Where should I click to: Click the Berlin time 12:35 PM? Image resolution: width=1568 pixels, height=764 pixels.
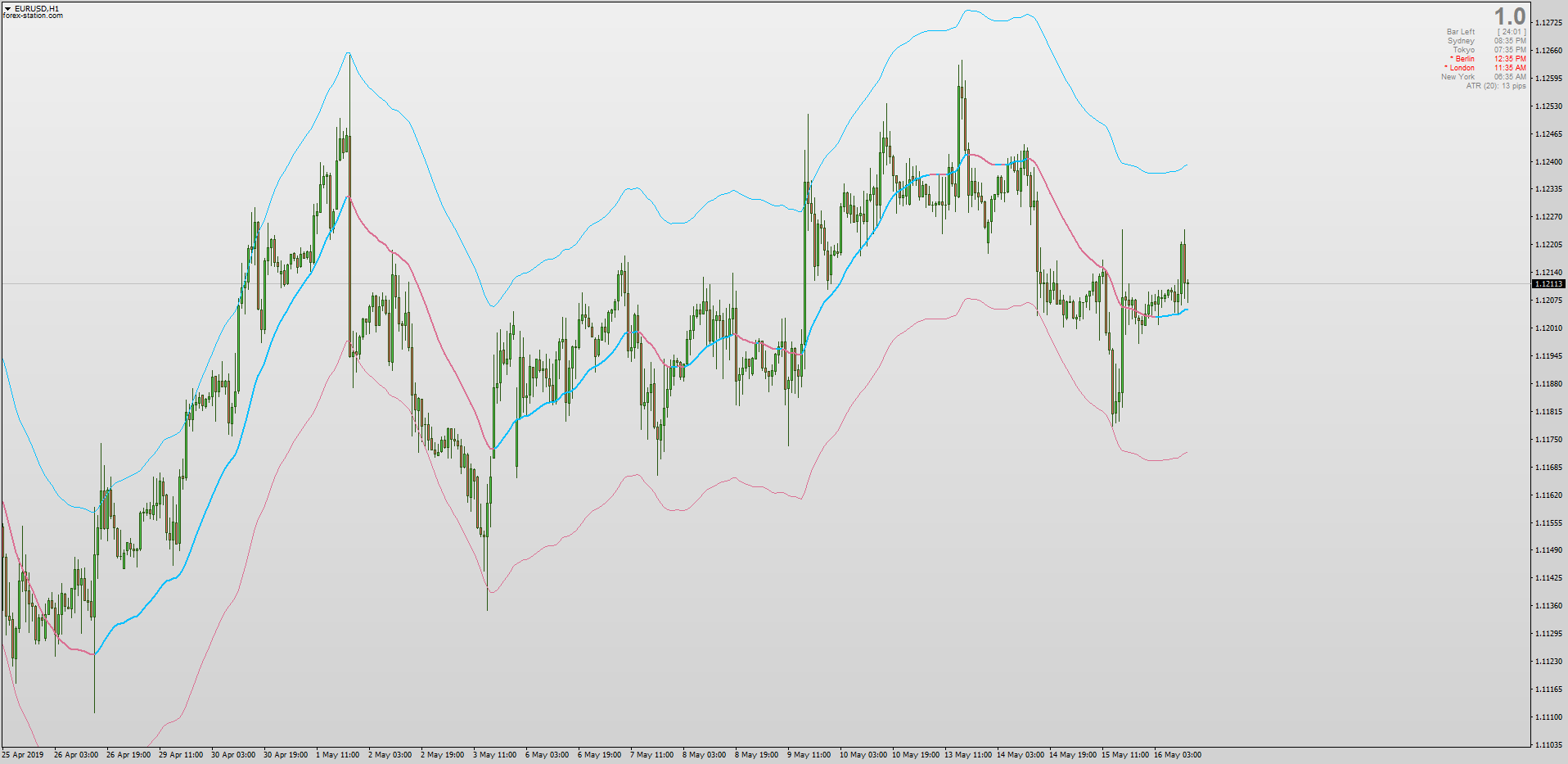click(1510, 59)
